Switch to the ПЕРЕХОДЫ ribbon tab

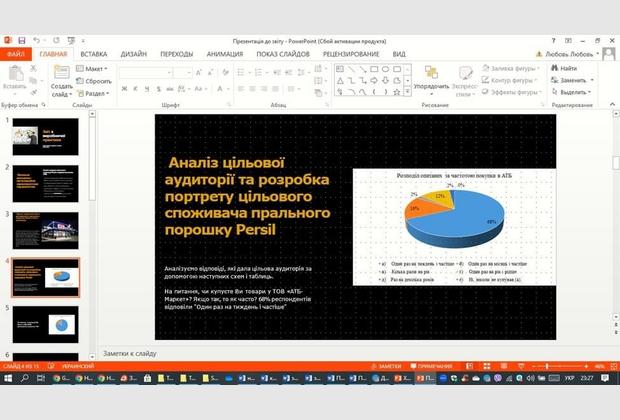pos(177,54)
